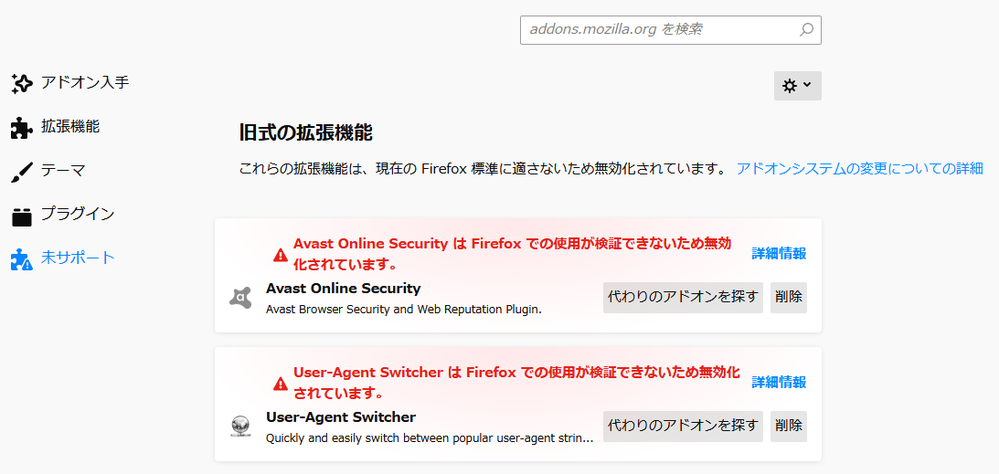Click the search magnifier icon
This screenshot has height=474, width=999.
pos(806,30)
